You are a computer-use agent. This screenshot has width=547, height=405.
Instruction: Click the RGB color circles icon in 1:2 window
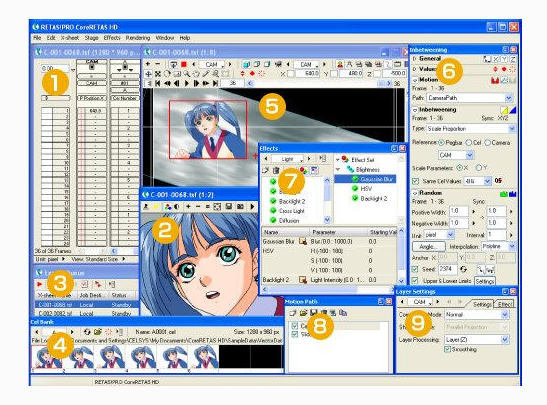coord(168,207)
